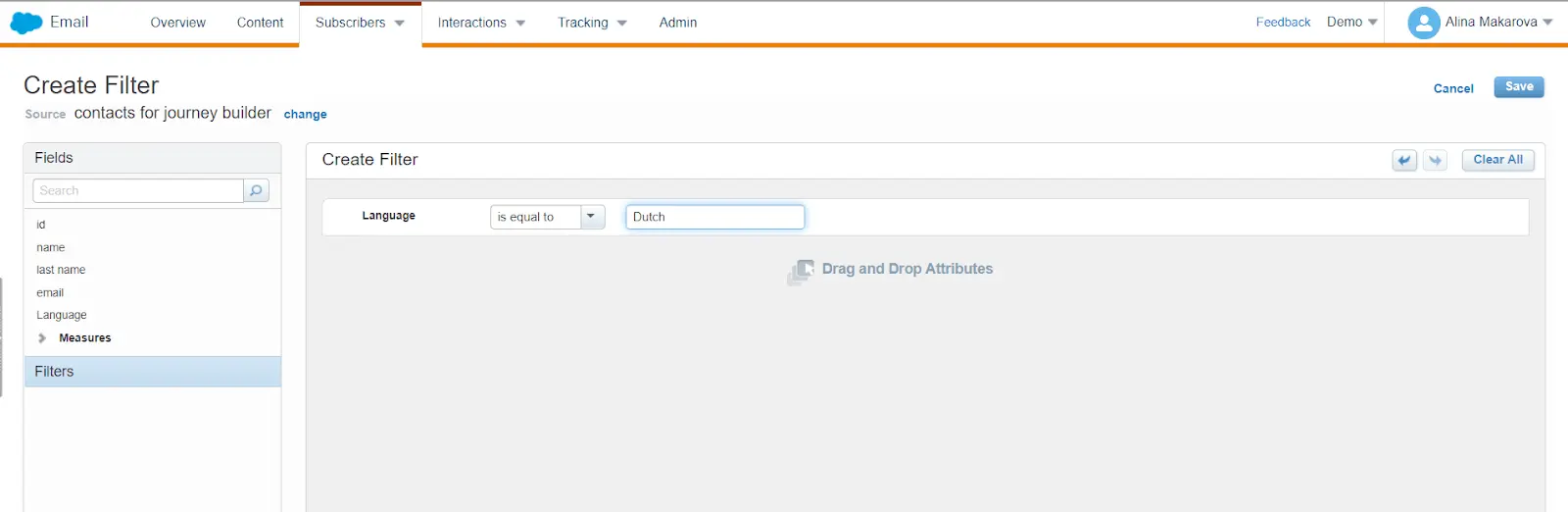Click the undo arrow icon
This screenshot has height=512, width=1568.
(x=1404, y=160)
